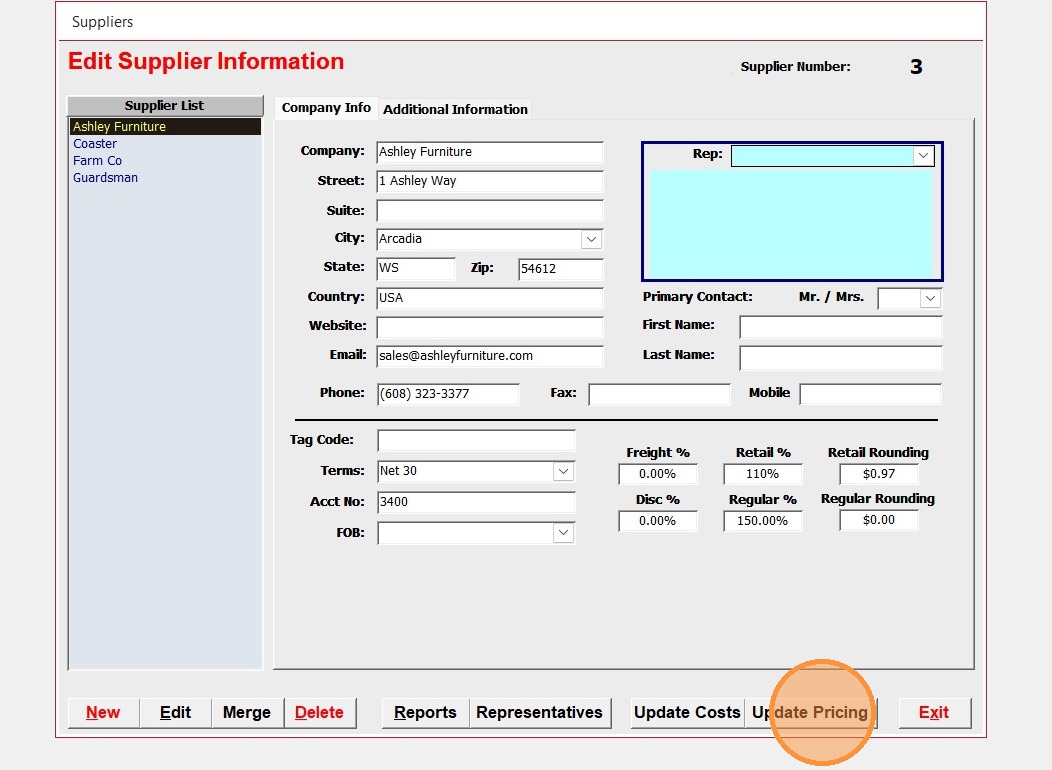Click the Email input field

coord(489,356)
